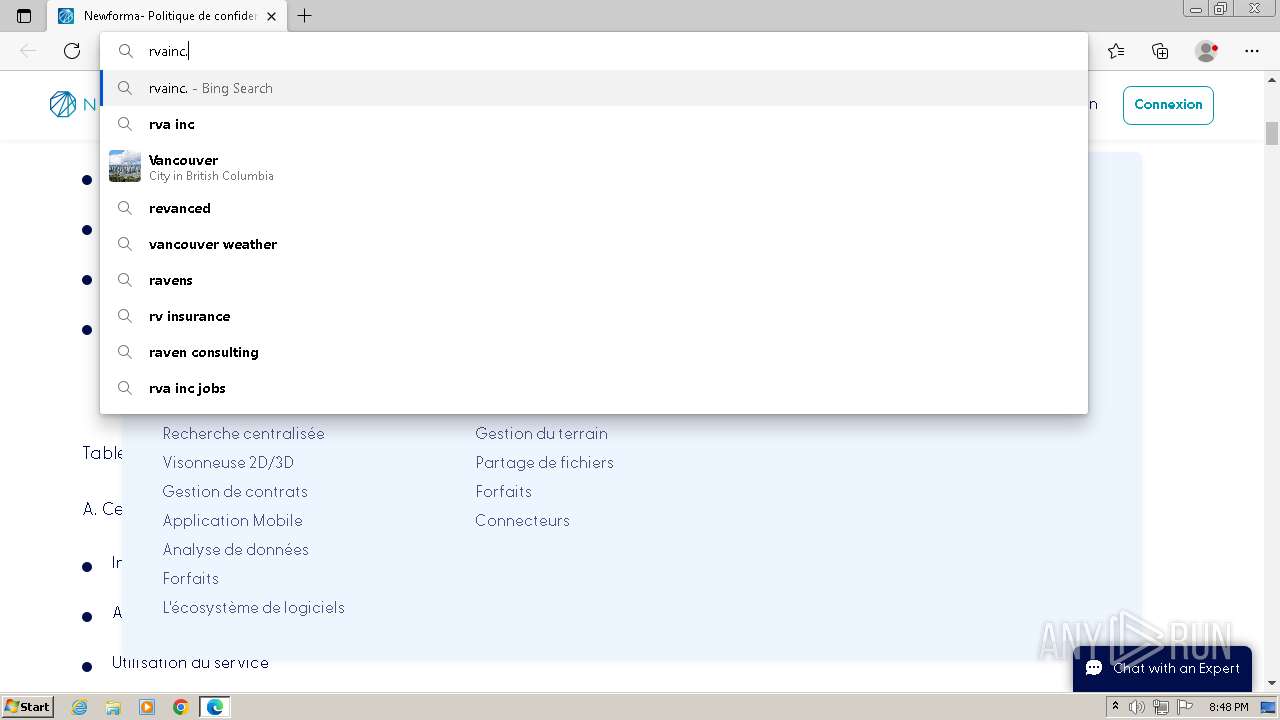Select the 'ravens' suggestion

[594, 280]
